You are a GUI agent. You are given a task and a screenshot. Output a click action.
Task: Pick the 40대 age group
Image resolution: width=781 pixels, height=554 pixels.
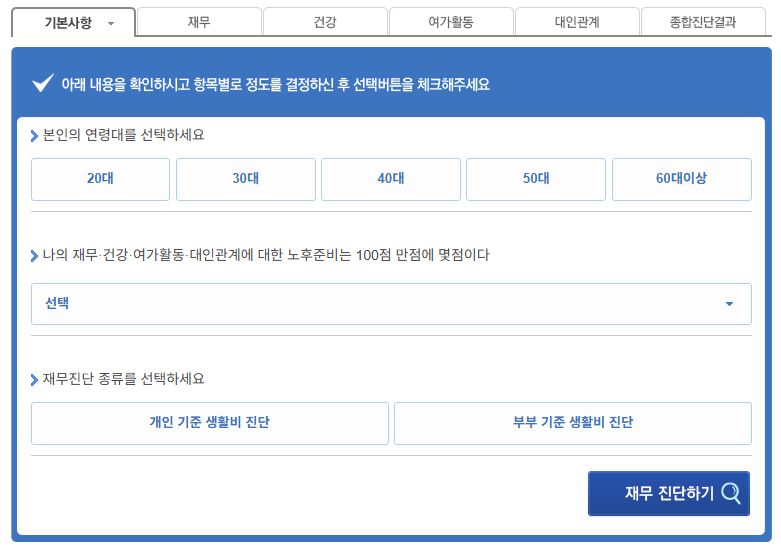pos(391,179)
